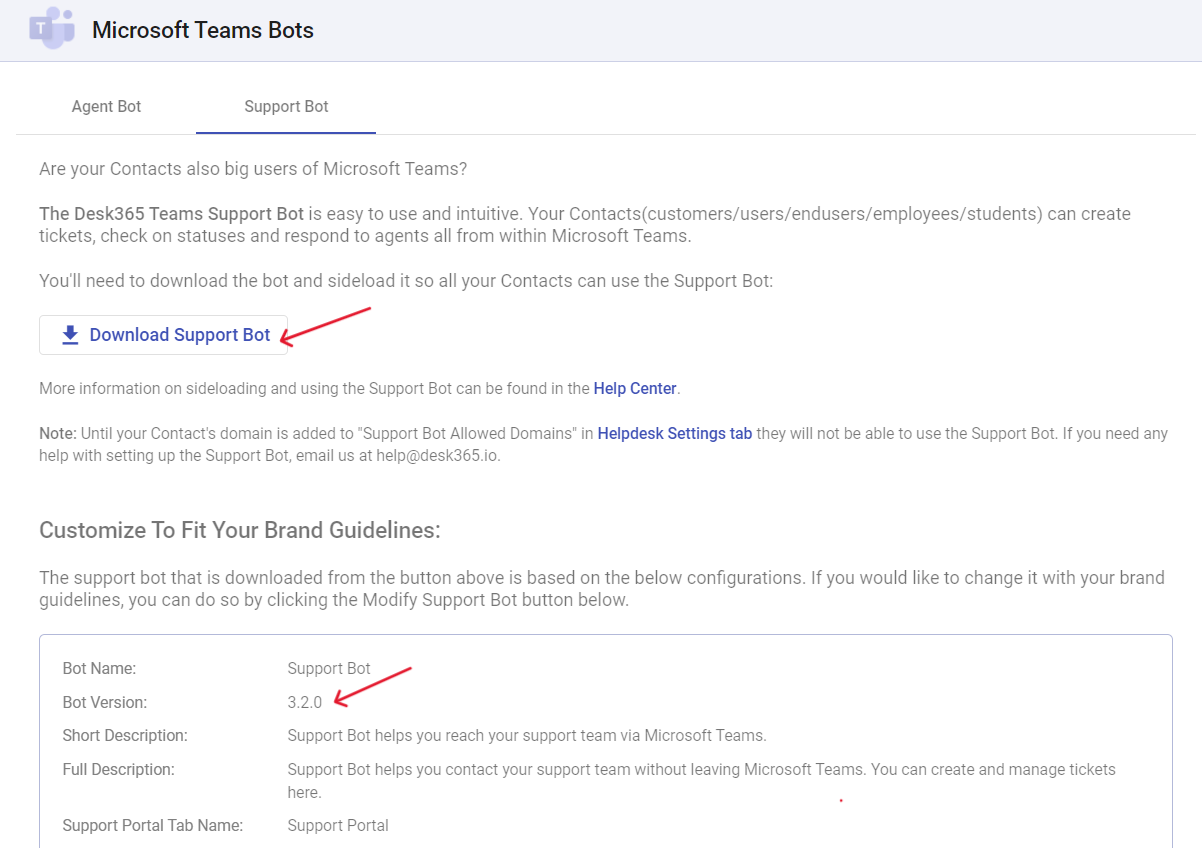Switch to the Agent Bot tab

pos(106,106)
